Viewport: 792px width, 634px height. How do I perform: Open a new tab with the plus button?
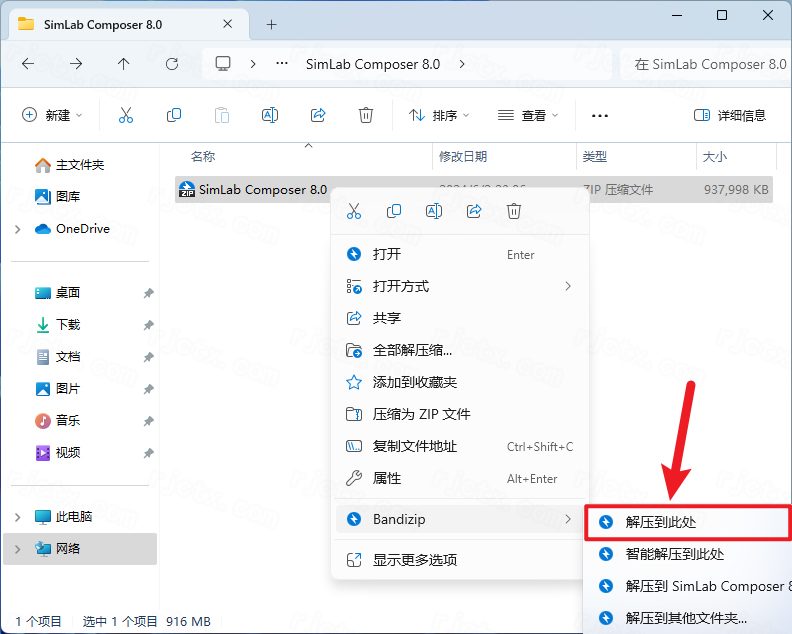pyautogui.click(x=272, y=24)
